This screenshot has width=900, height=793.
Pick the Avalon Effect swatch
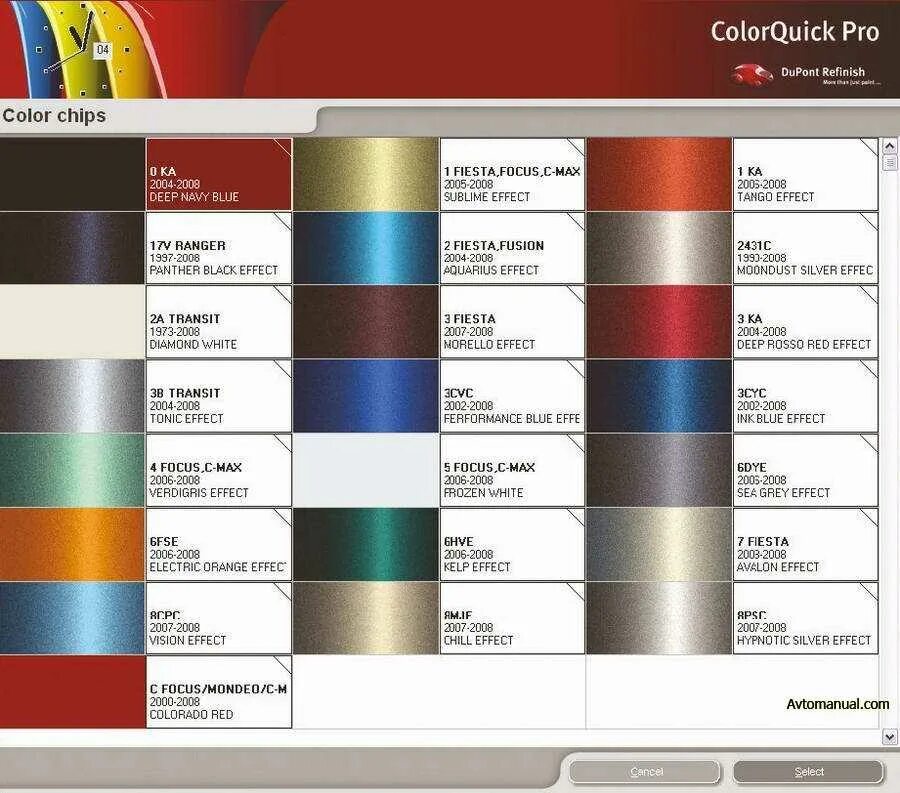660,545
